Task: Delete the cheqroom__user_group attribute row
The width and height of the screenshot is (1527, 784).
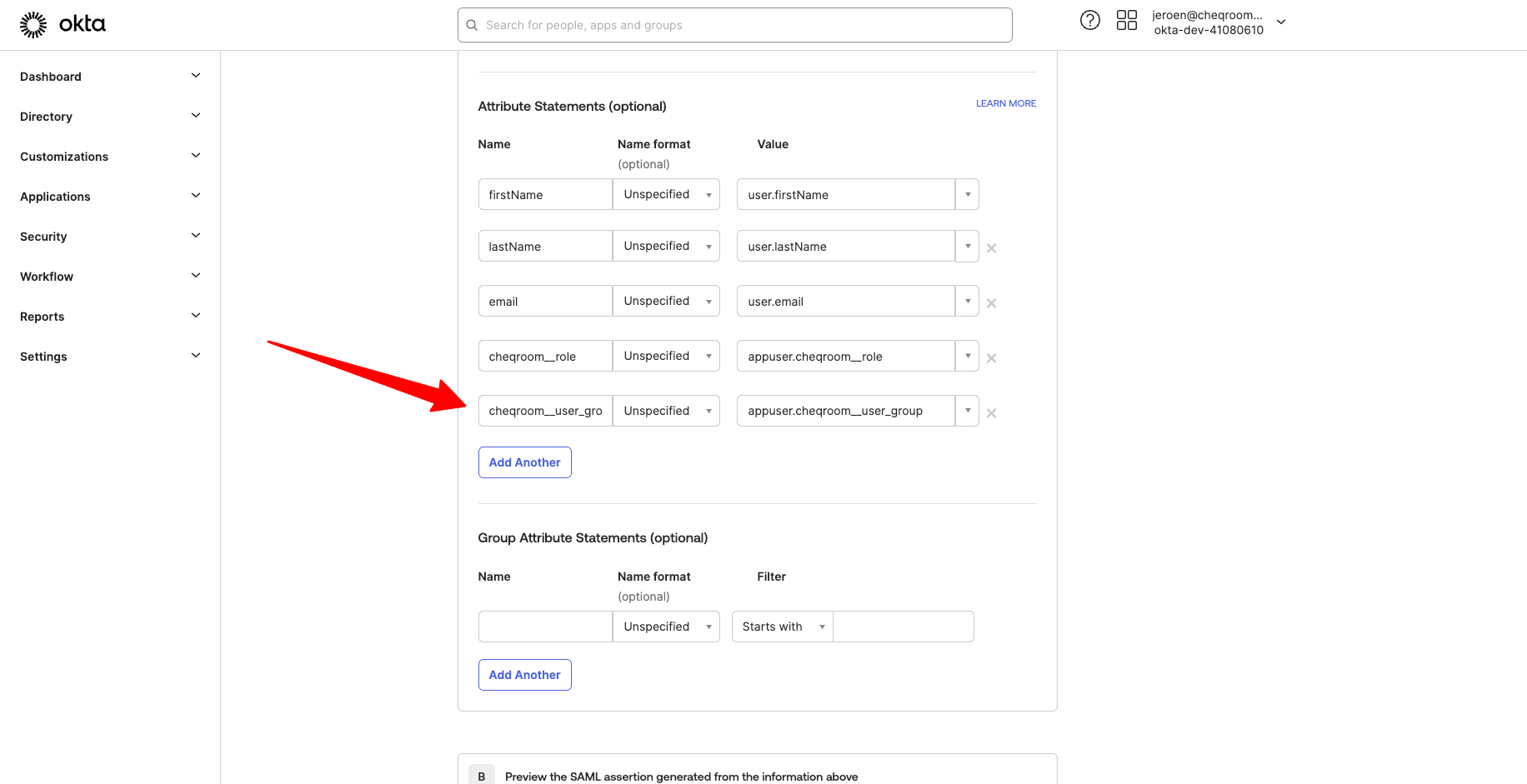Action: click(x=991, y=413)
